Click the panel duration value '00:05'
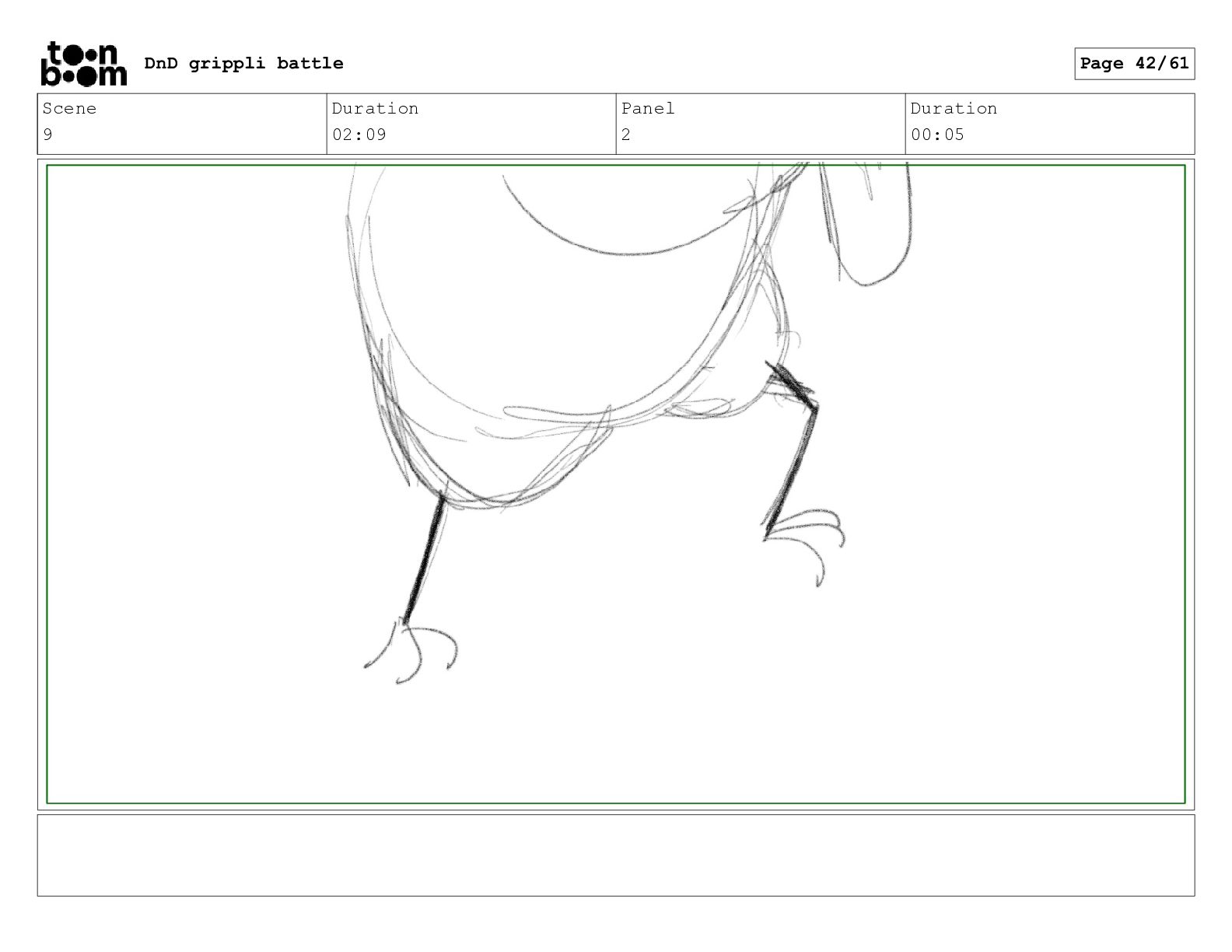1232x952 pixels. tap(937, 135)
